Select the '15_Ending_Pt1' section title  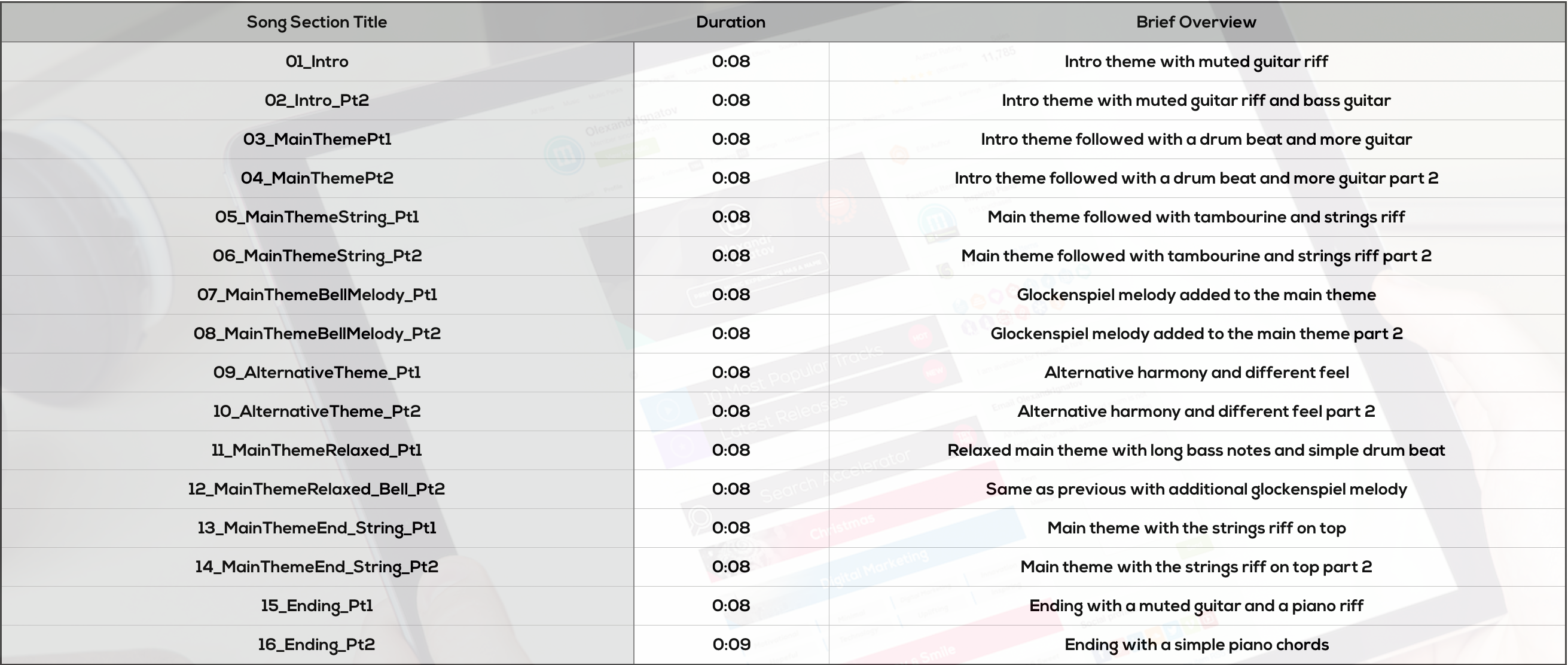tap(316, 606)
